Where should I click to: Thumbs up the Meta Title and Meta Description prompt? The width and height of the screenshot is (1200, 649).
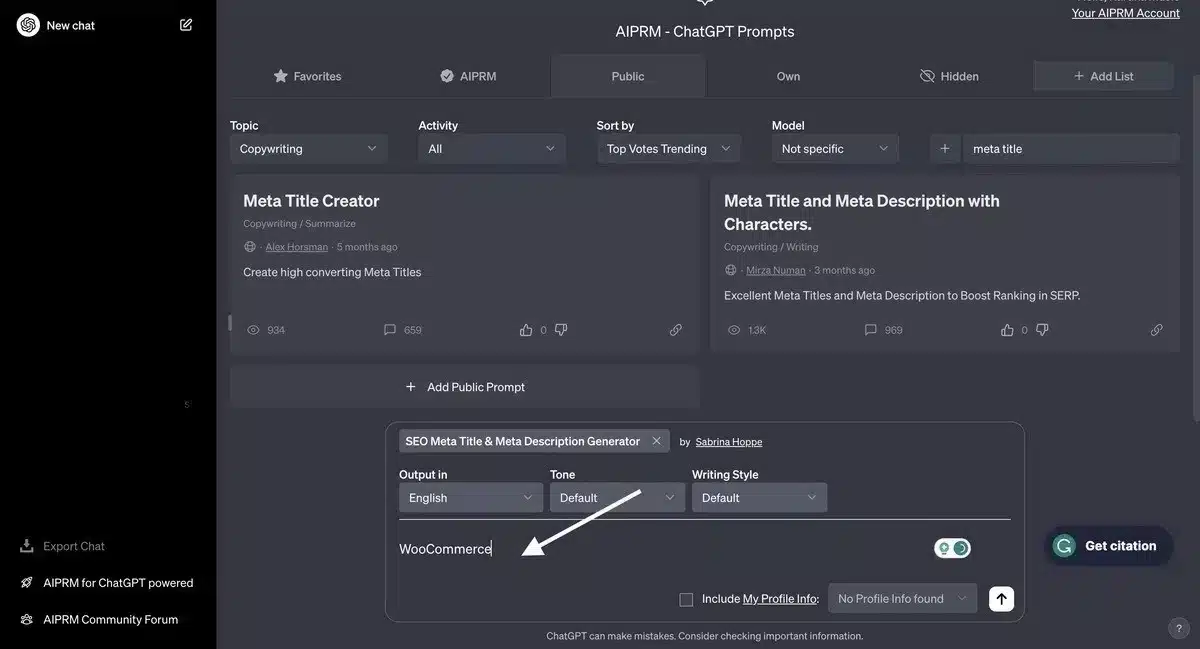coord(1007,330)
